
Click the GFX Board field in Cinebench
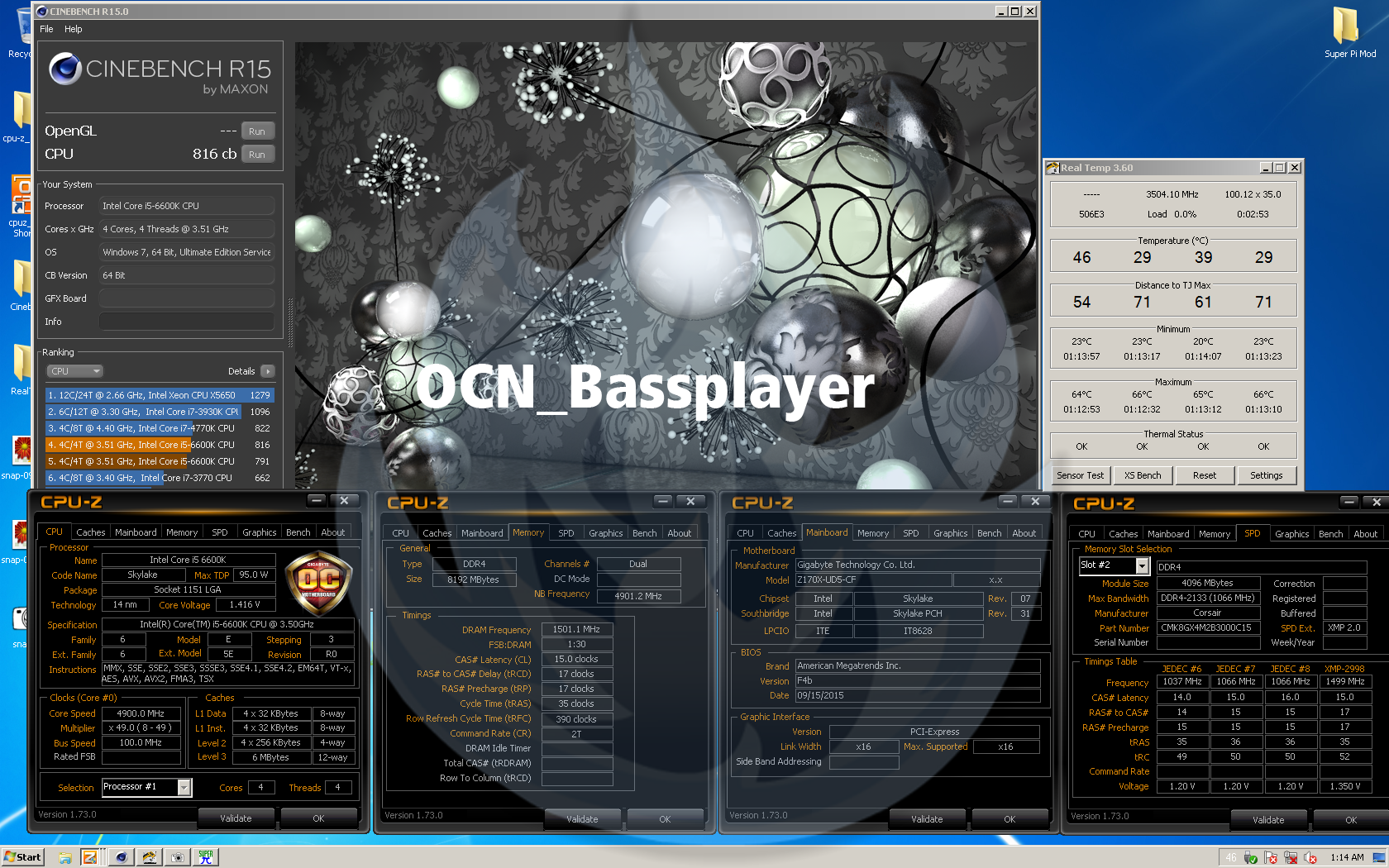[x=187, y=298]
